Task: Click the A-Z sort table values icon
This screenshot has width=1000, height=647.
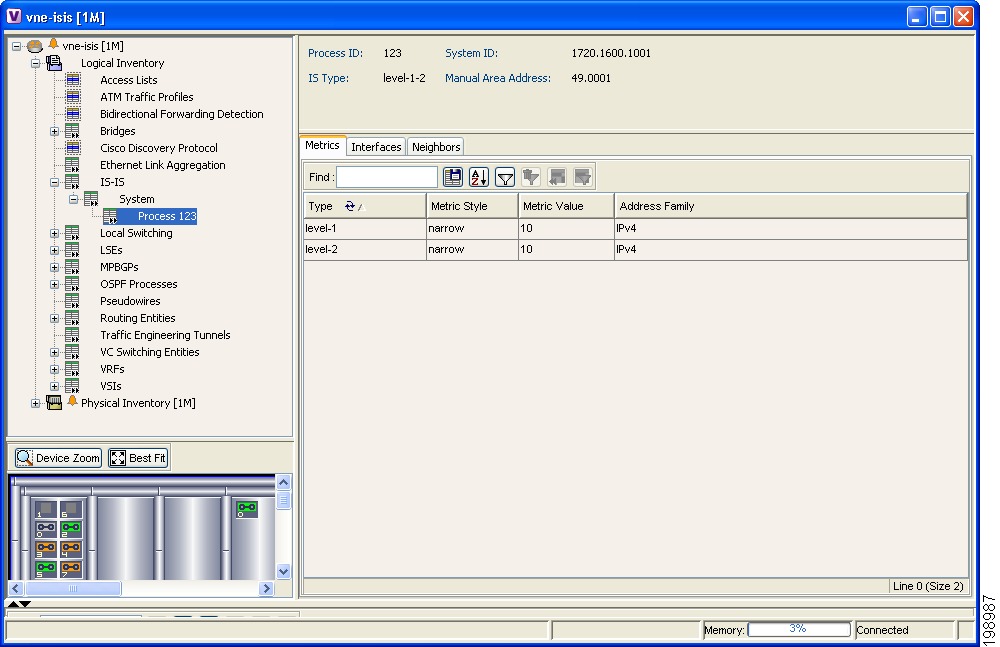Action: [x=479, y=177]
